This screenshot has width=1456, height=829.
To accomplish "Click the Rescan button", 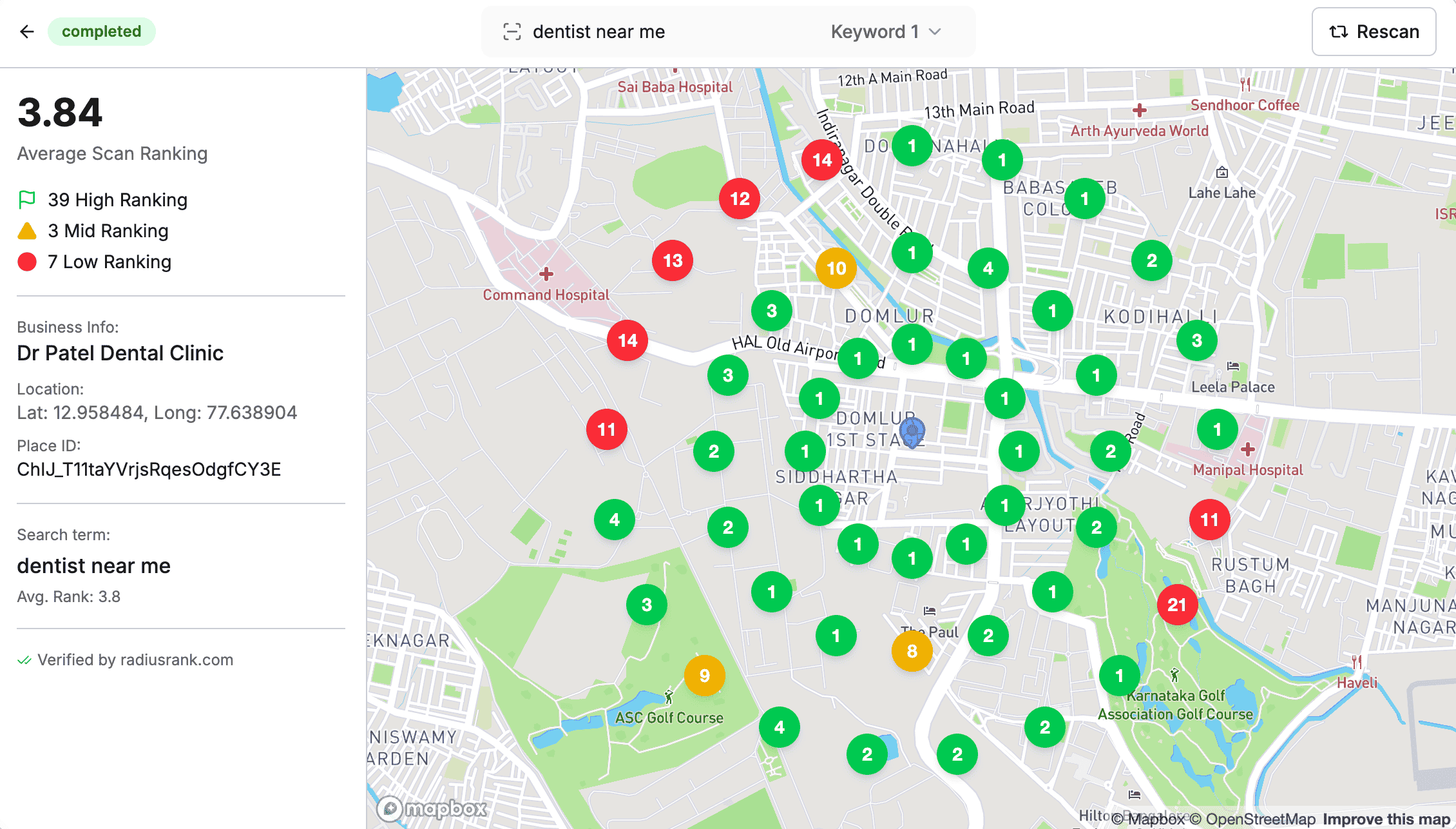I will click(1374, 32).
